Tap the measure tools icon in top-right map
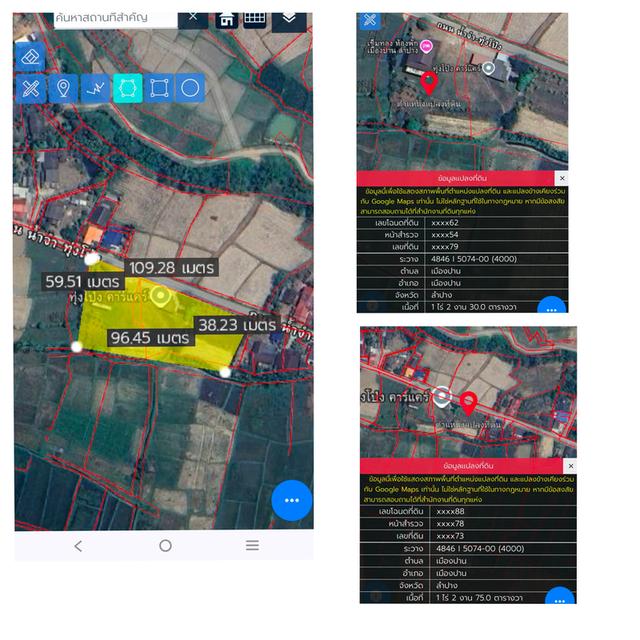 click(x=370, y=20)
